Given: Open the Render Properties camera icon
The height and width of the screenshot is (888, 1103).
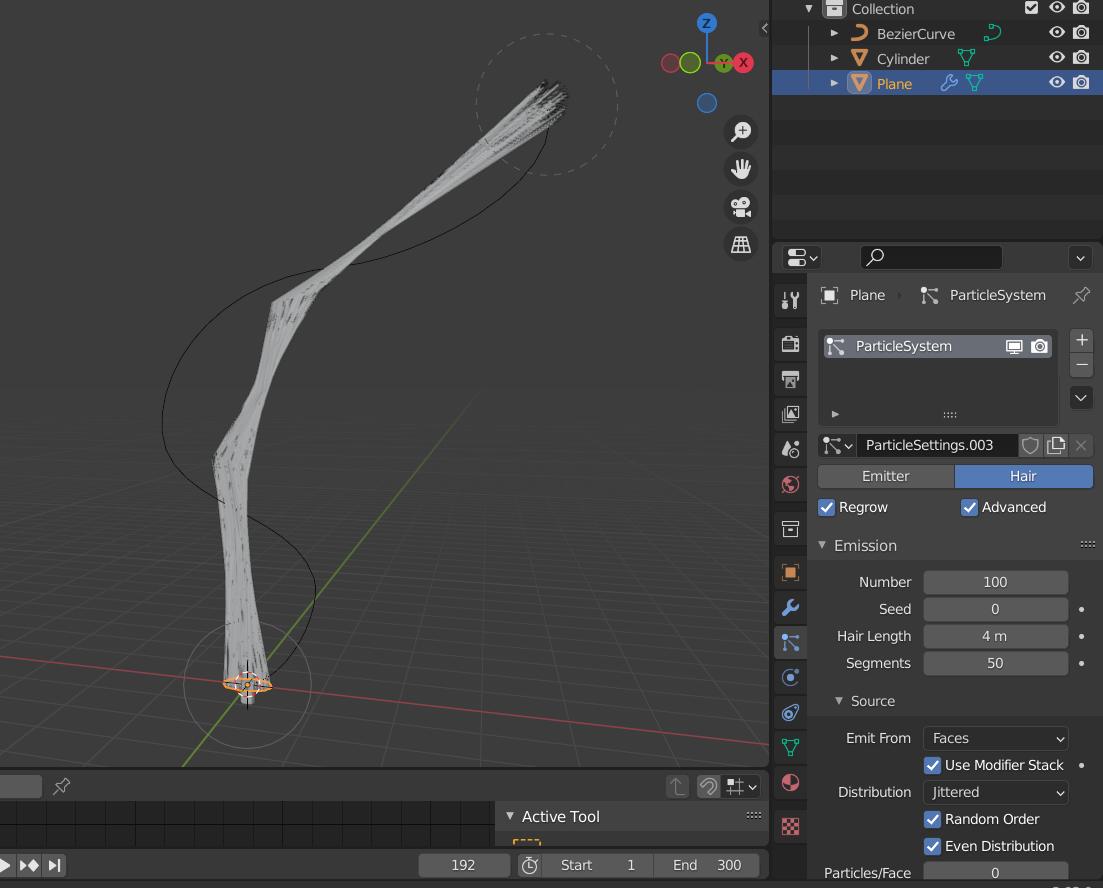Looking at the screenshot, I should coord(790,343).
